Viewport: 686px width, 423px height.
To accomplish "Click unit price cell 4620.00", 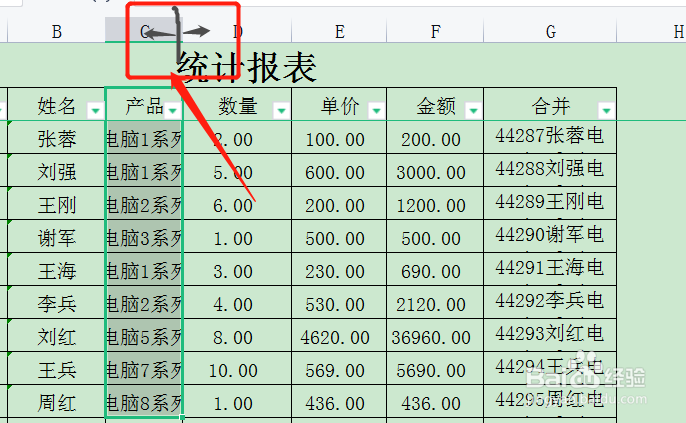I will (x=339, y=336).
